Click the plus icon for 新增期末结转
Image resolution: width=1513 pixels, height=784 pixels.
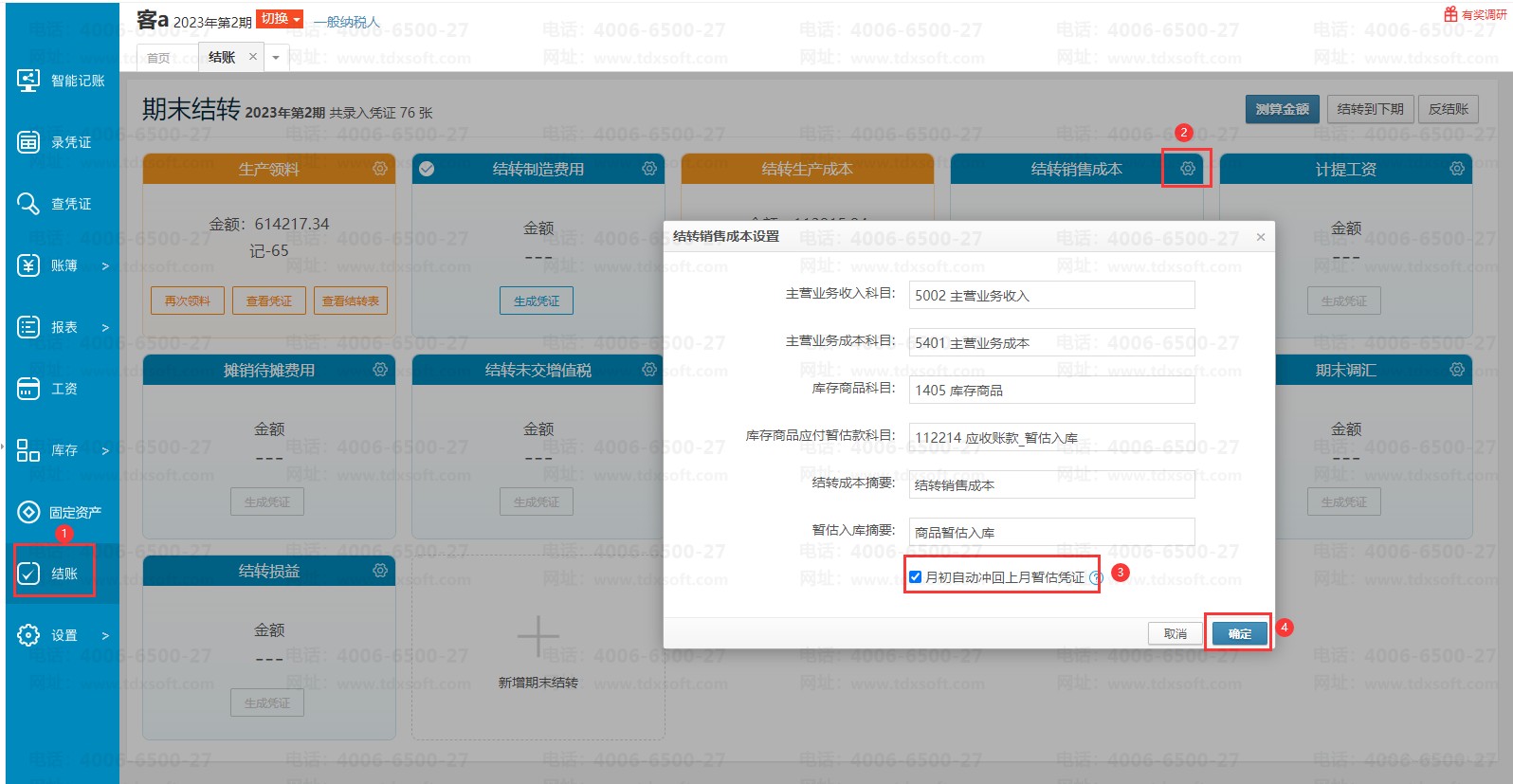click(x=538, y=636)
